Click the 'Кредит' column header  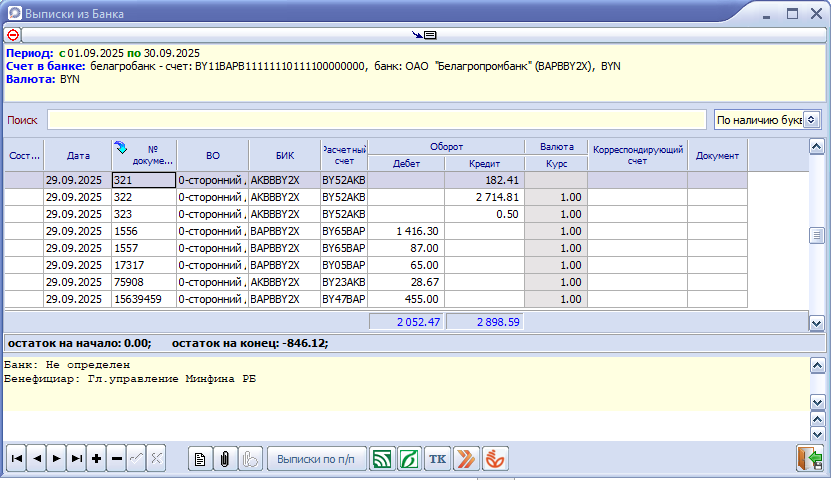[x=485, y=163]
